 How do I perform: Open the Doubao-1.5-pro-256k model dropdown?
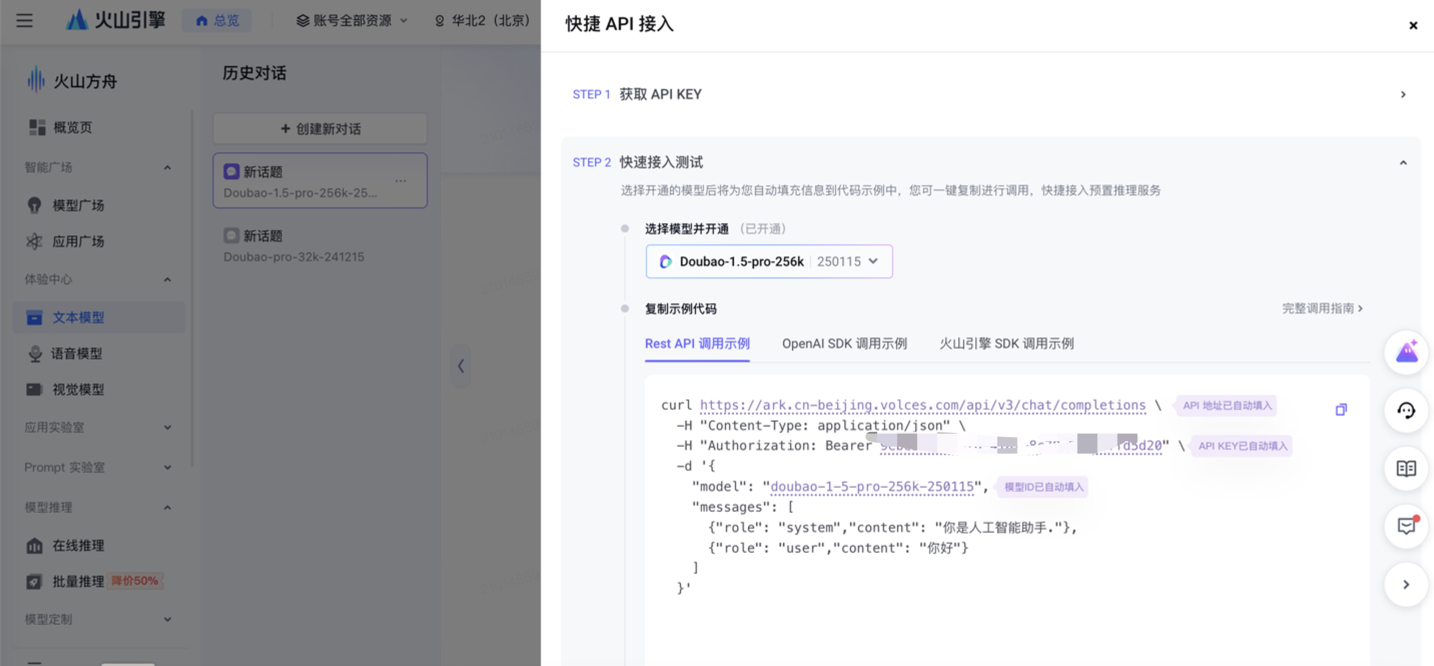click(769, 261)
